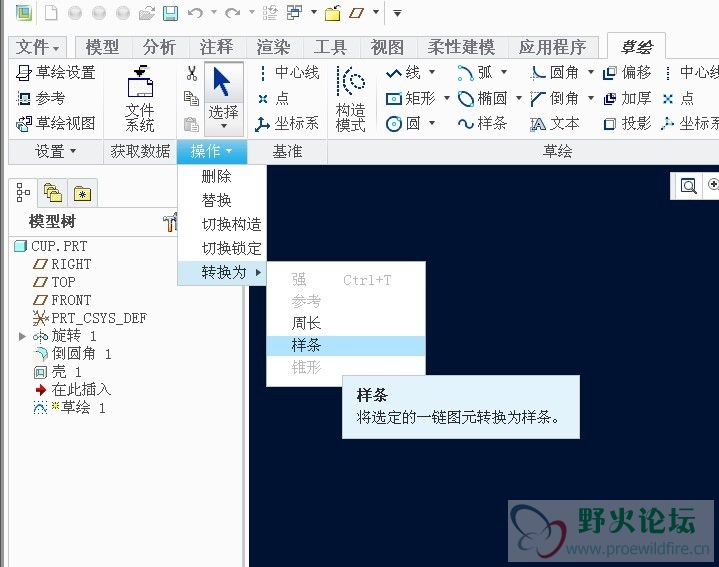Image resolution: width=719 pixels, height=567 pixels.
Task: Redo the last undone action
Action: click(x=232, y=13)
